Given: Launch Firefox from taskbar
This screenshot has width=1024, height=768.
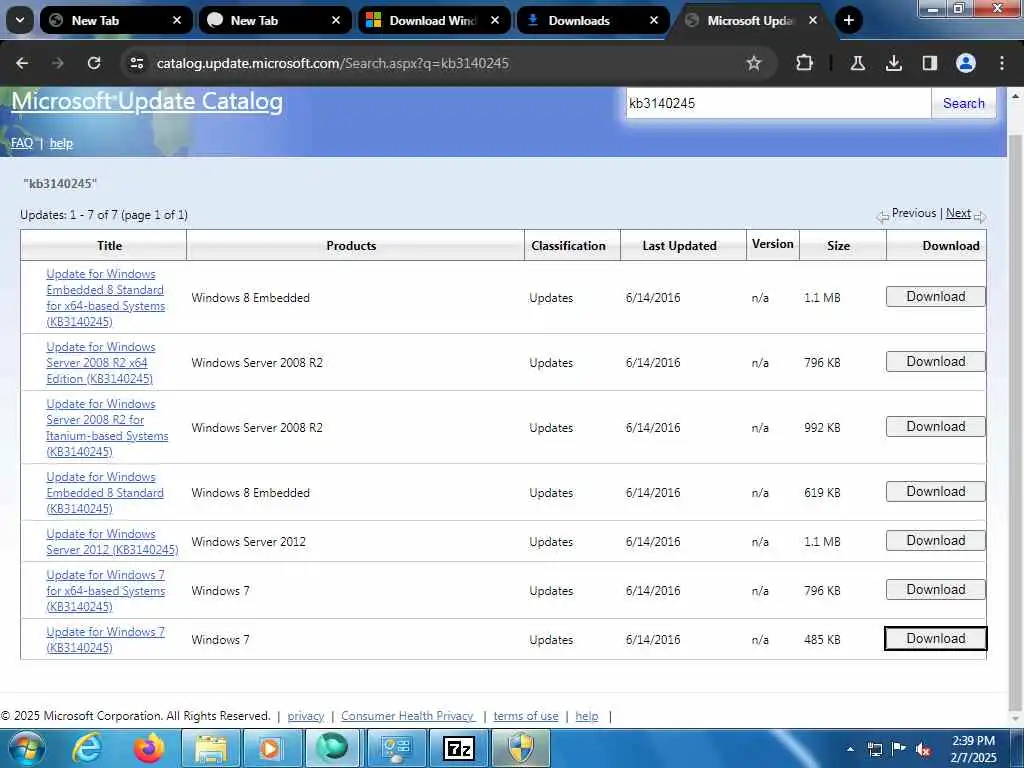Looking at the screenshot, I should 150,748.
